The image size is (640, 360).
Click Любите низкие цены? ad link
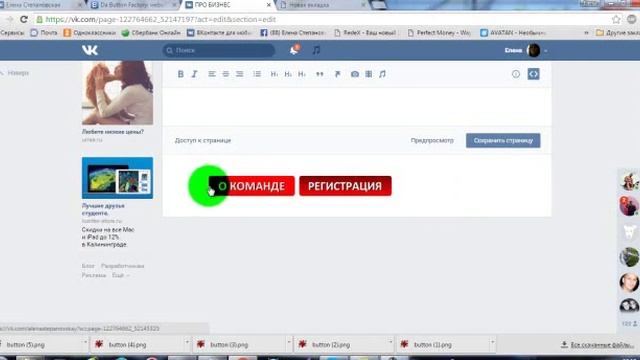[113, 132]
